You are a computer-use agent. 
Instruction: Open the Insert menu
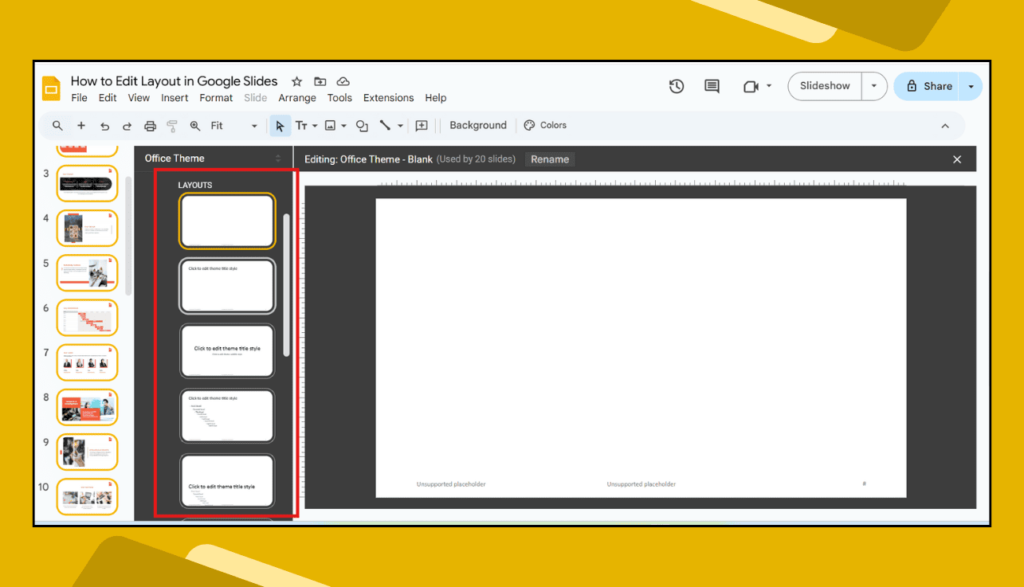point(174,98)
